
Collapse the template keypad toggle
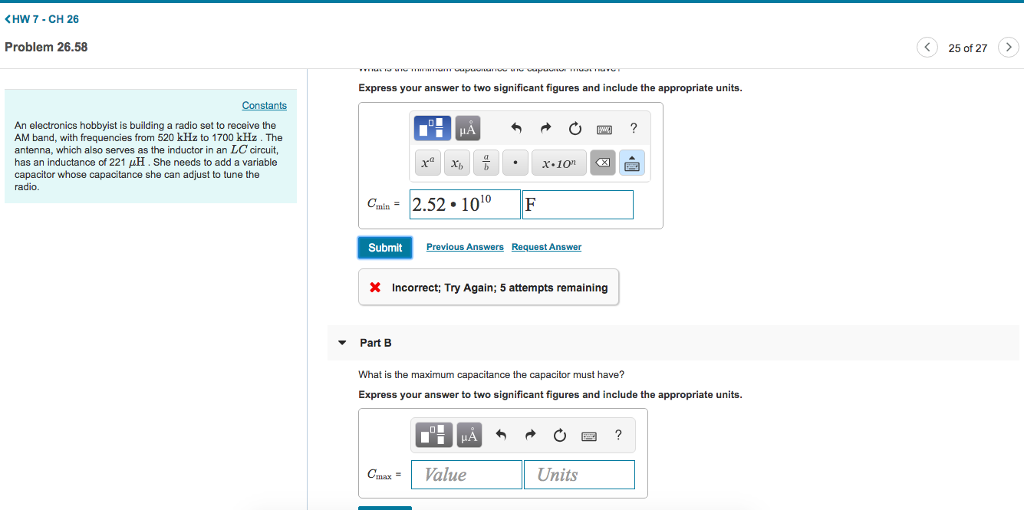[632, 163]
